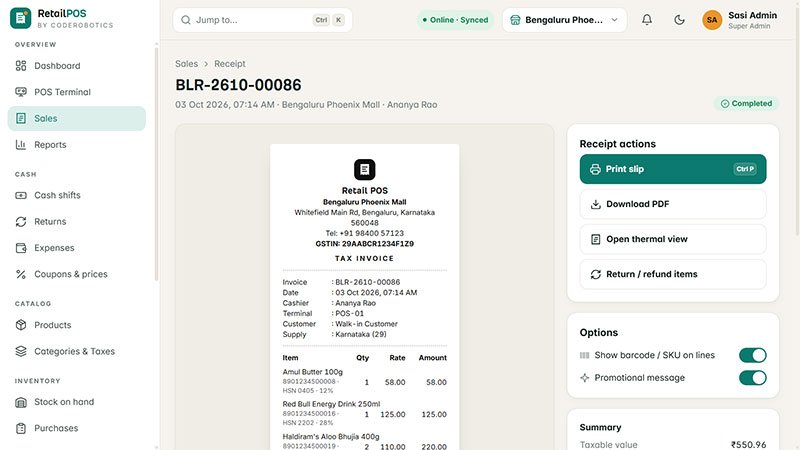Screen dimensions: 800x450
Task: Switch to dark mode with moon icon
Action: click(x=679, y=20)
